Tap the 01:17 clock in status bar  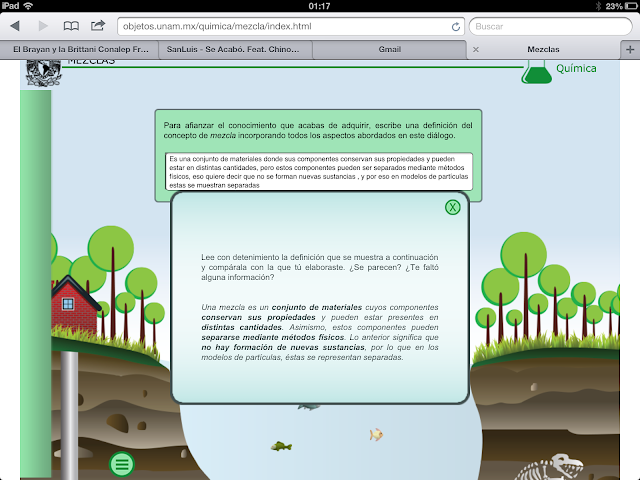(x=319, y=6)
